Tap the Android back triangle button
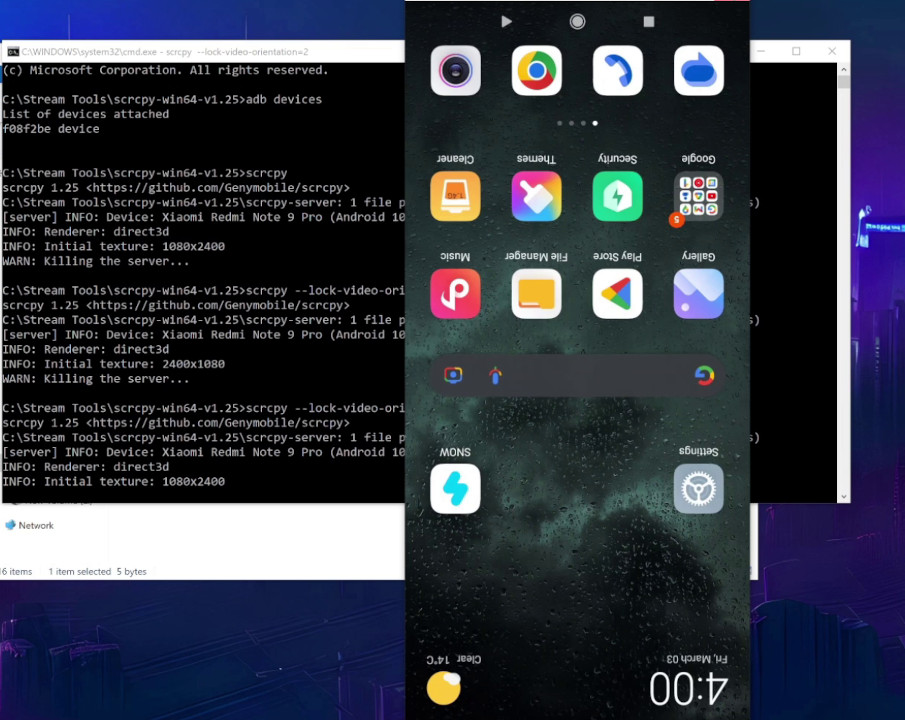This screenshot has width=905, height=720. (x=506, y=22)
